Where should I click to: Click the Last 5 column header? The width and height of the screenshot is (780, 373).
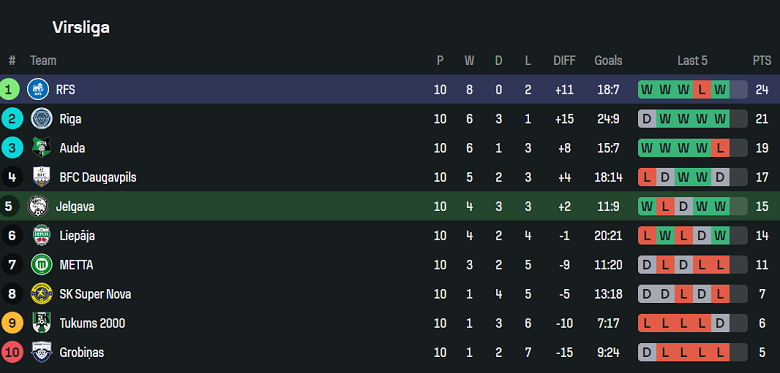(x=692, y=61)
